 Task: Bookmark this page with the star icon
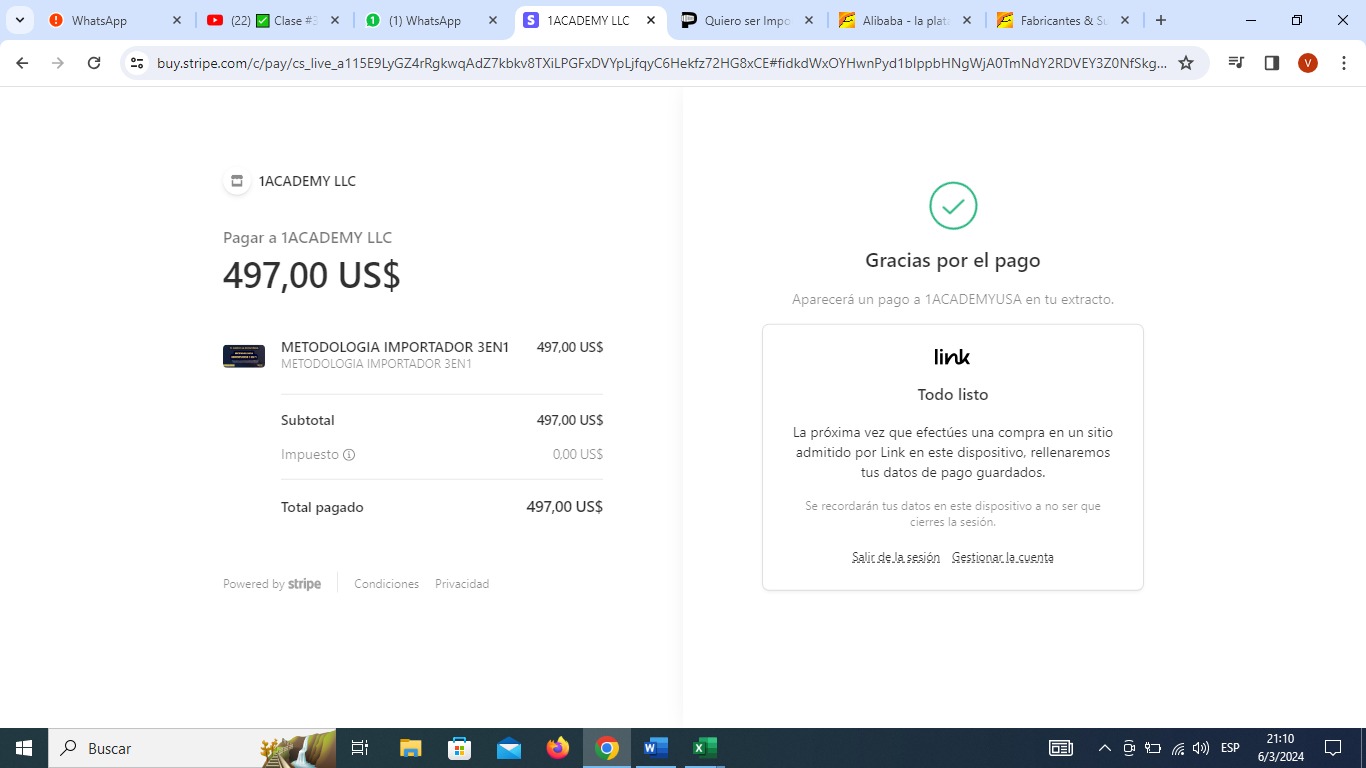(1186, 63)
